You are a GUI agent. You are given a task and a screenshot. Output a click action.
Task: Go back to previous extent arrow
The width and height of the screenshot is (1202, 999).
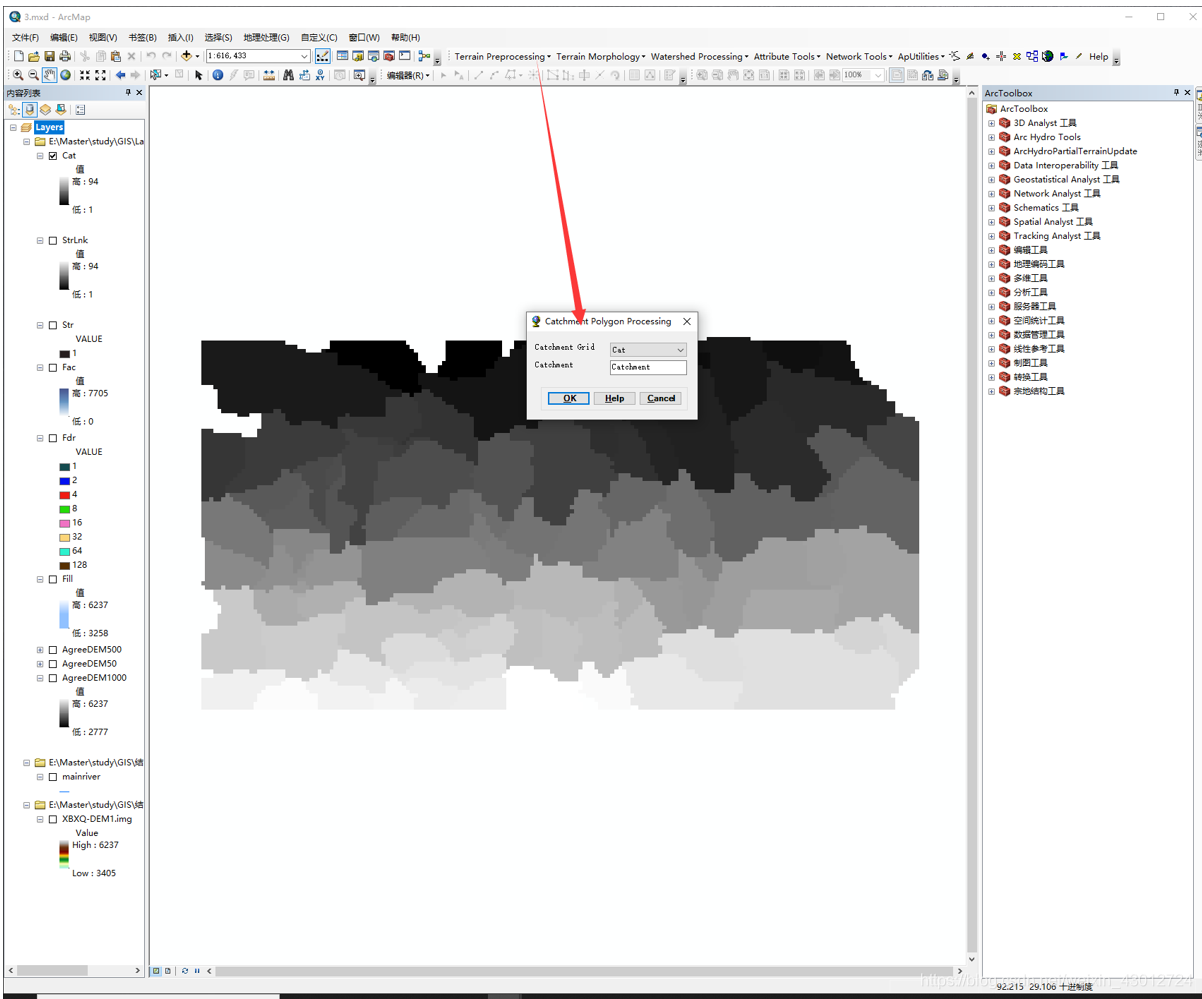pyautogui.click(x=120, y=75)
